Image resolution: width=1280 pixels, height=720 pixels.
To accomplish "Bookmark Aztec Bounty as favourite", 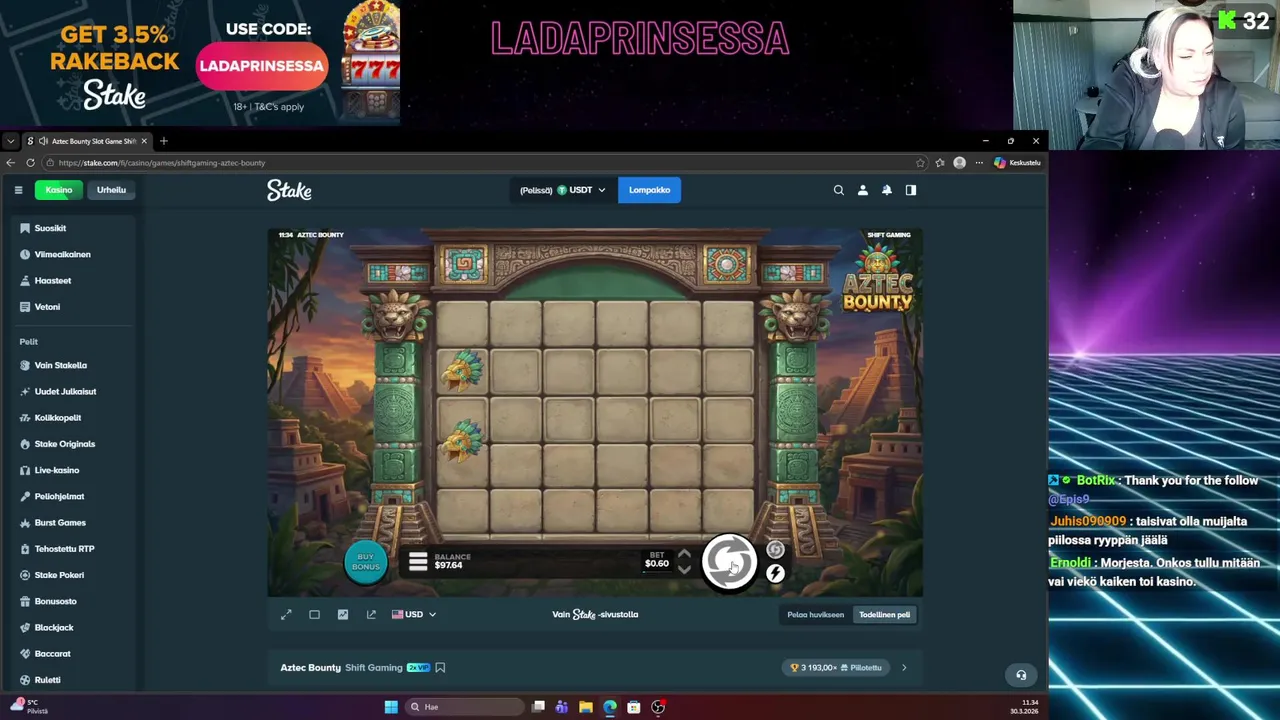I will [x=440, y=667].
